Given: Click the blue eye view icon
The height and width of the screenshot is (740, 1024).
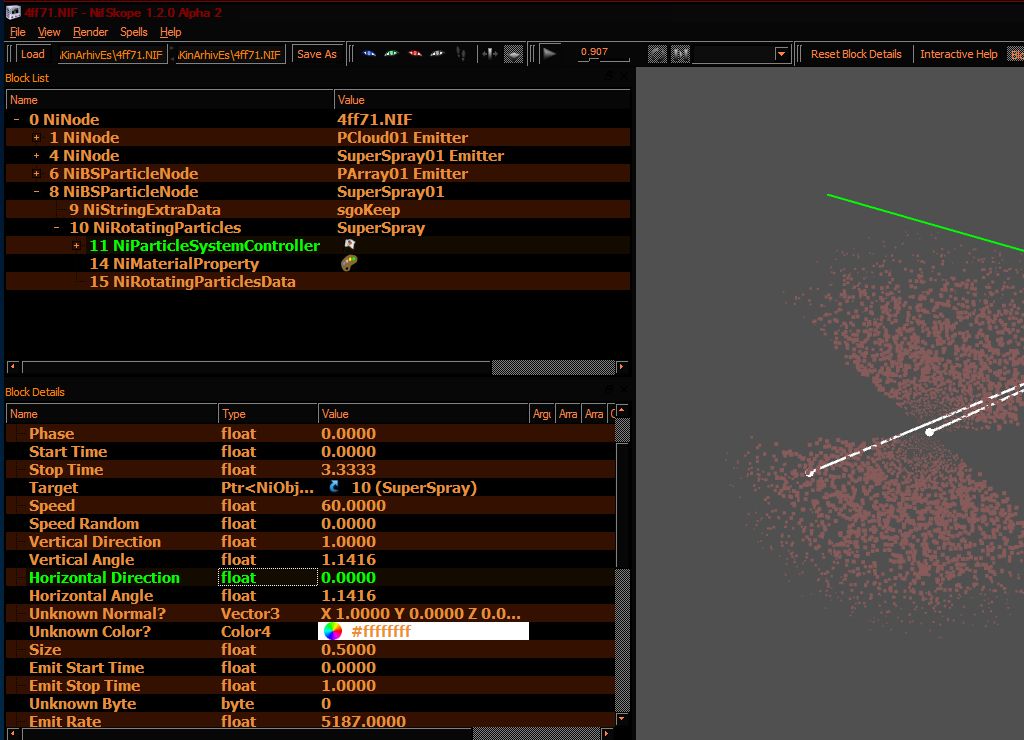Looking at the screenshot, I should [x=369, y=54].
